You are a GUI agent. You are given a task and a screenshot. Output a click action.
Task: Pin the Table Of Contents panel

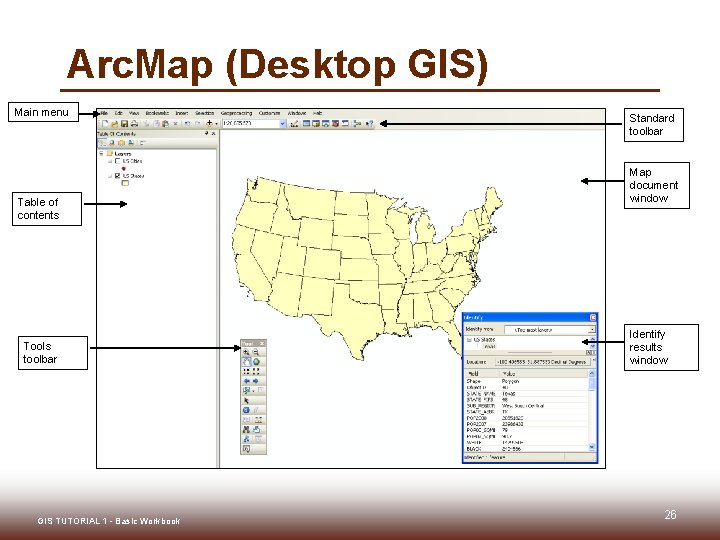[206, 134]
